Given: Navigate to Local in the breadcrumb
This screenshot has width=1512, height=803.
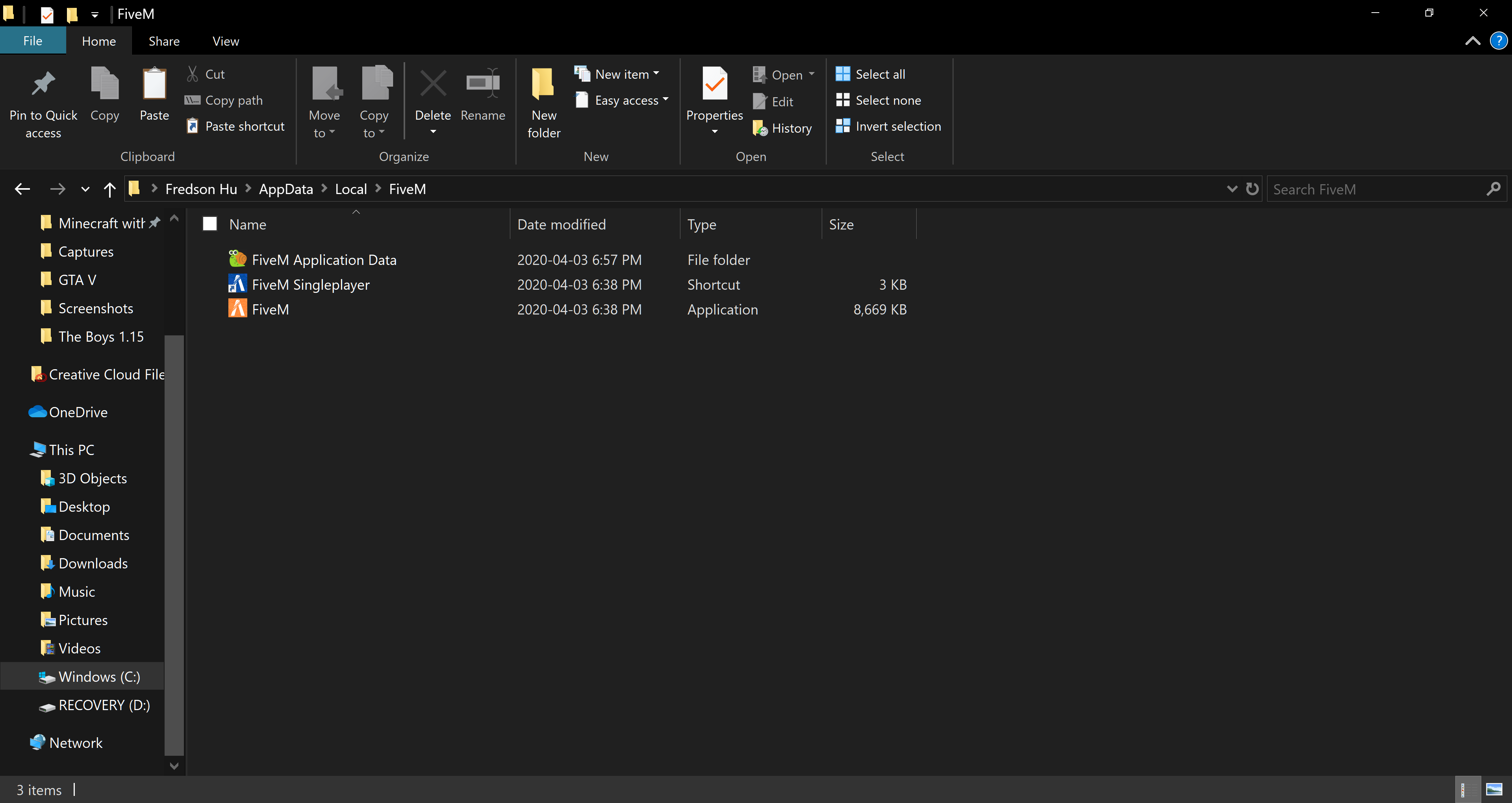Looking at the screenshot, I should (x=350, y=189).
